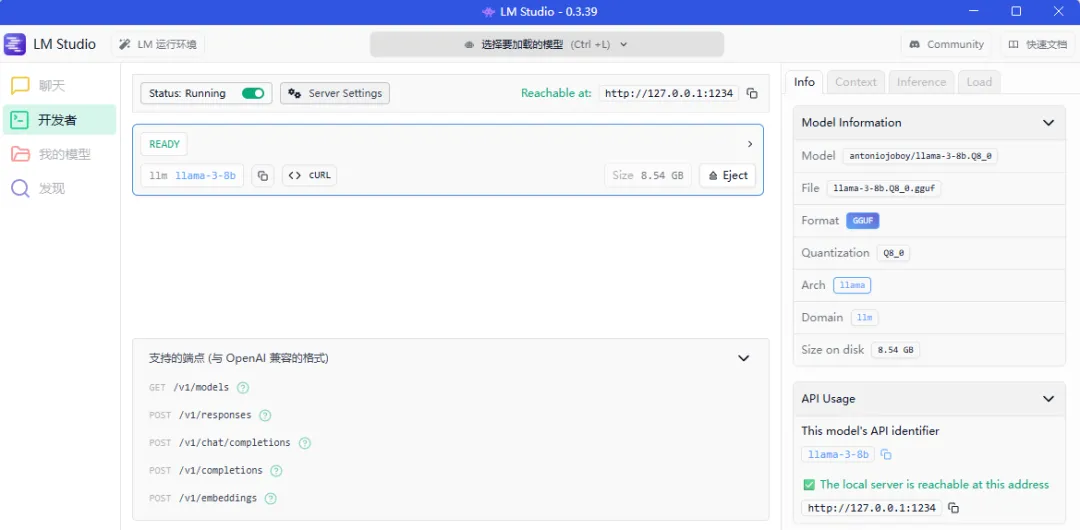Image resolution: width=1080 pixels, height=530 pixels.
Task: Open the Developer (开发者) sidebar section
Action: click(59, 120)
